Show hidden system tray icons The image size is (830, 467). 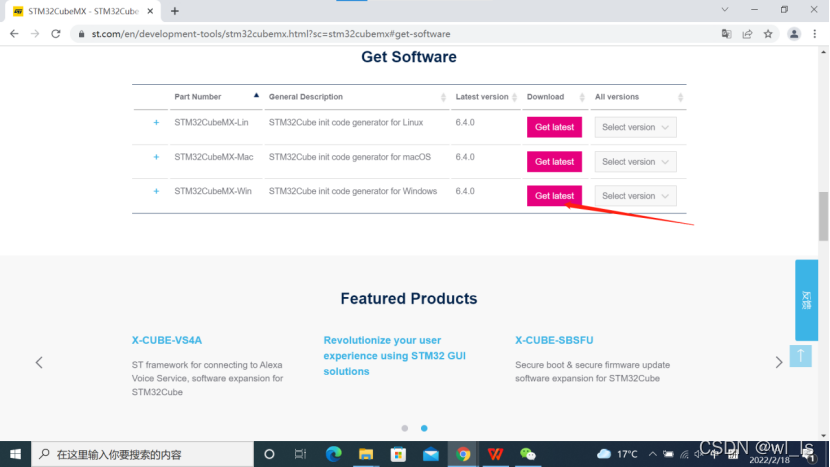[652, 454]
